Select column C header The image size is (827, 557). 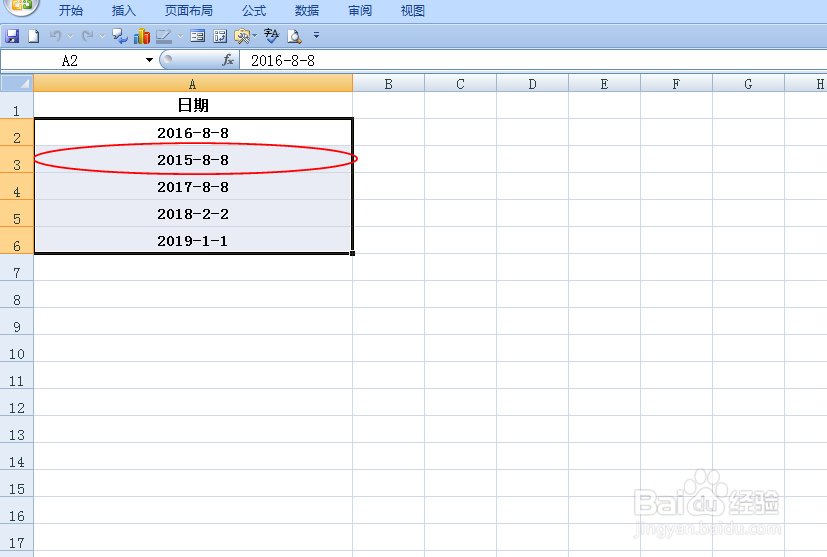(x=460, y=83)
